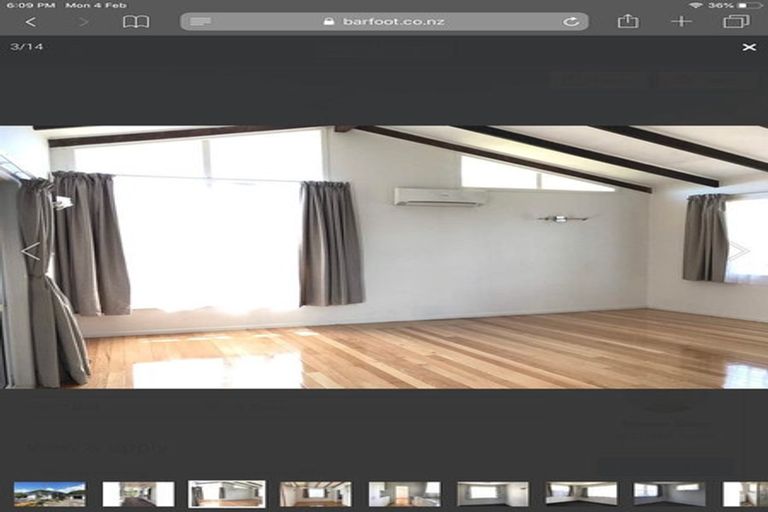Close the photo gallery with X
768x512 pixels.
(x=749, y=47)
